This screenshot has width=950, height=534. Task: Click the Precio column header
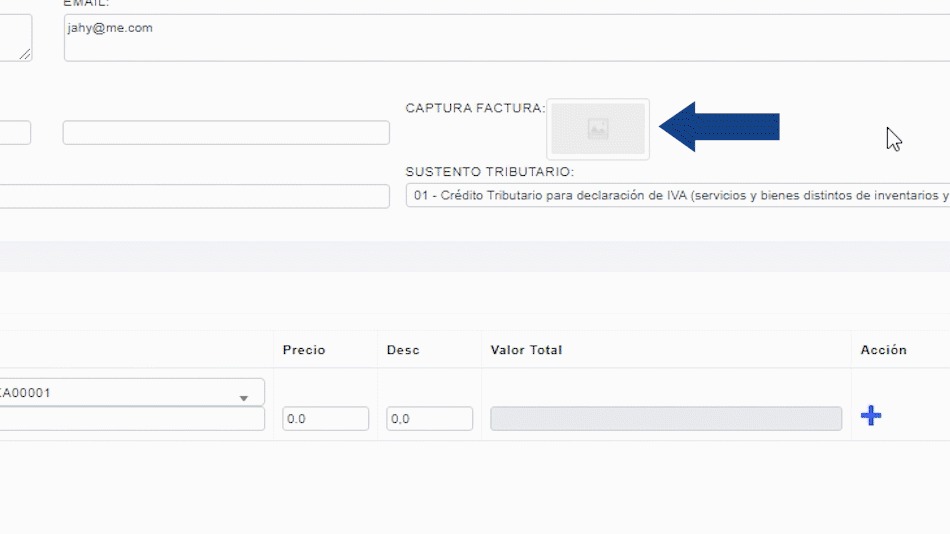(304, 350)
